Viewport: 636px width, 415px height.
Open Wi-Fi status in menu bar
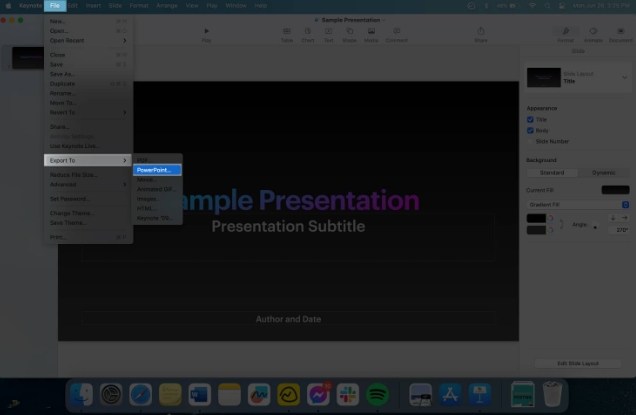pyautogui.click(x=533, y=6)
